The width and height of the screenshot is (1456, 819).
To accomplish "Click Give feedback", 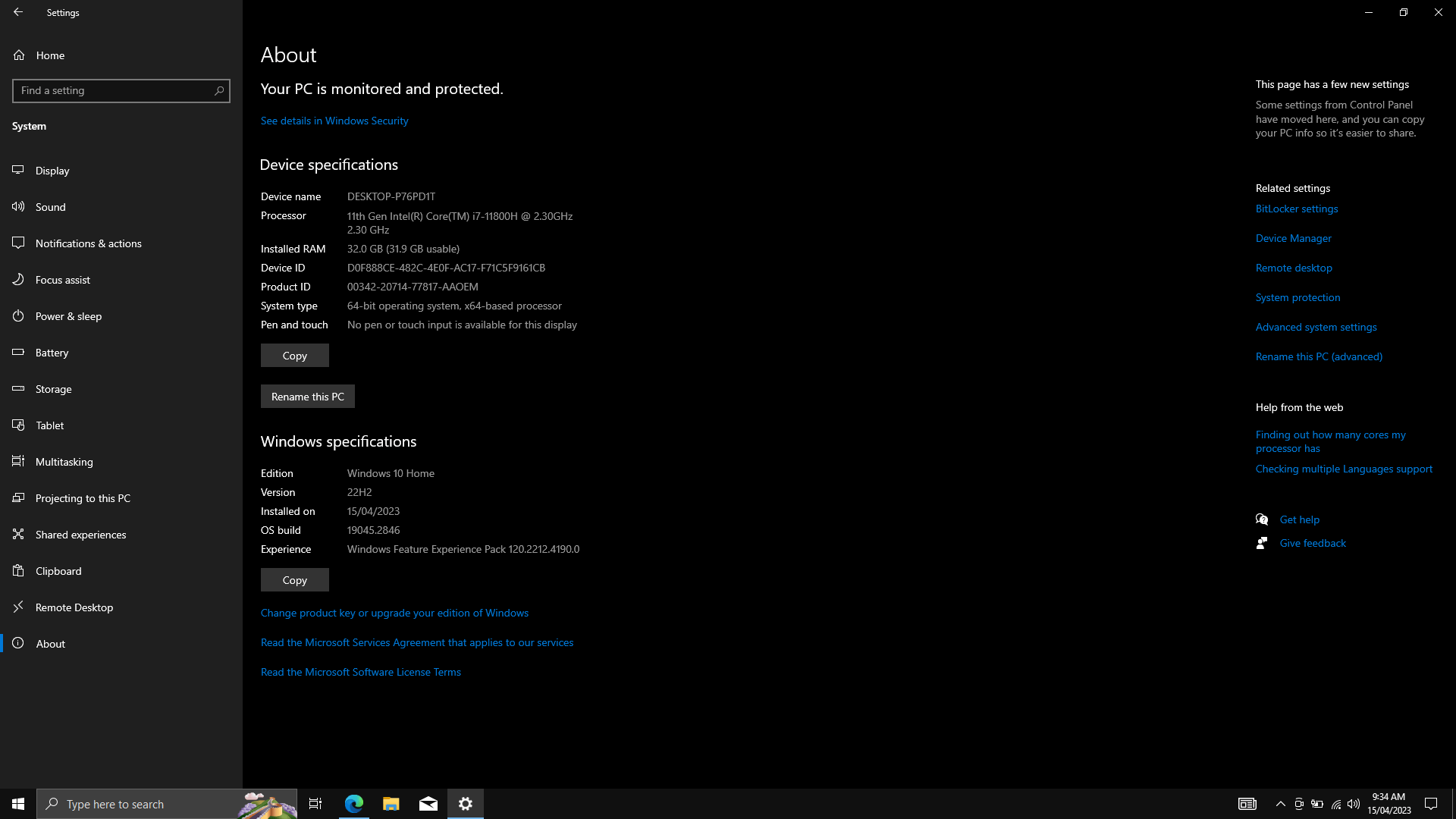I will 1313,543.
